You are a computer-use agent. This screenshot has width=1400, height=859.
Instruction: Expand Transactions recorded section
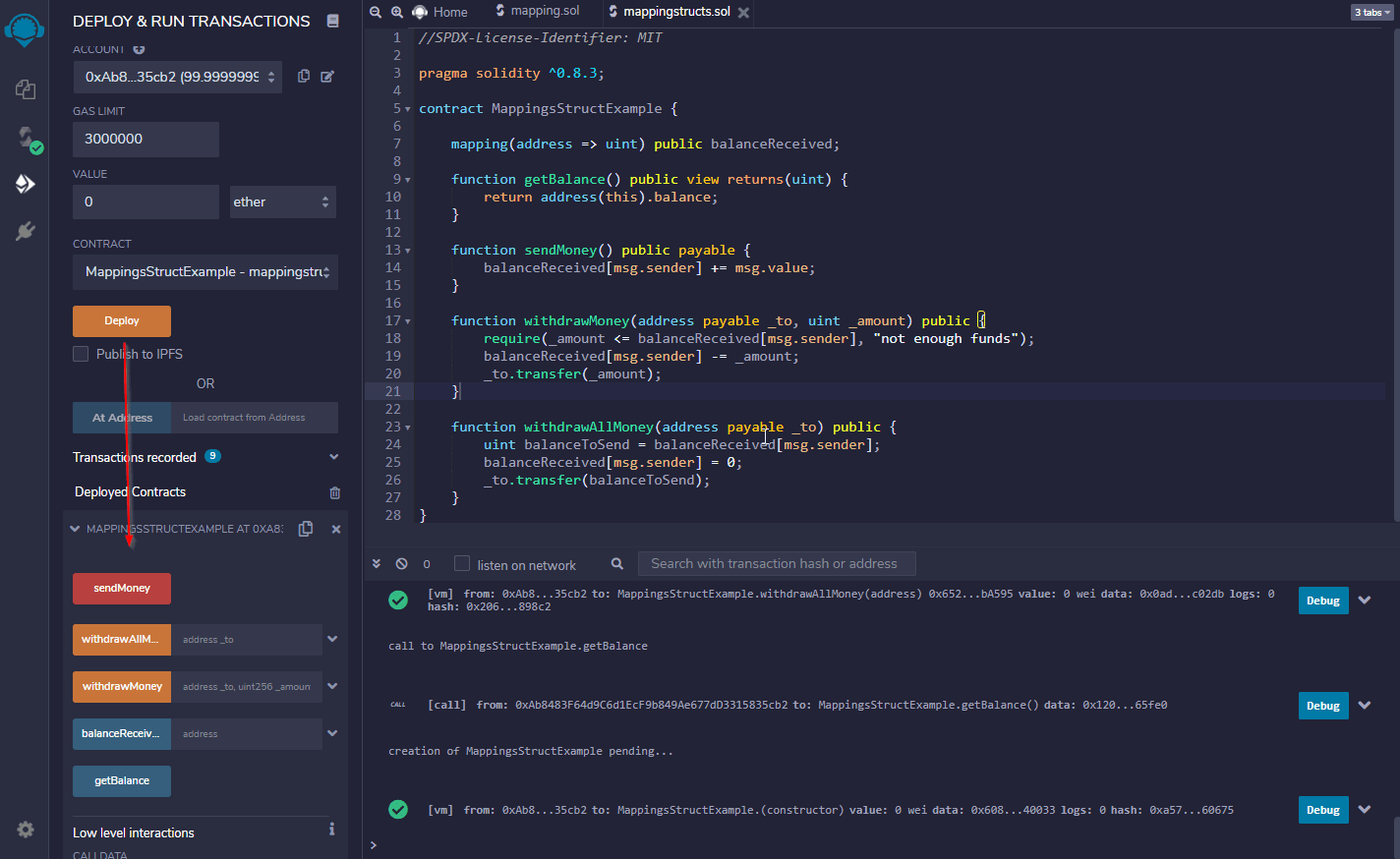coord(334,457)
